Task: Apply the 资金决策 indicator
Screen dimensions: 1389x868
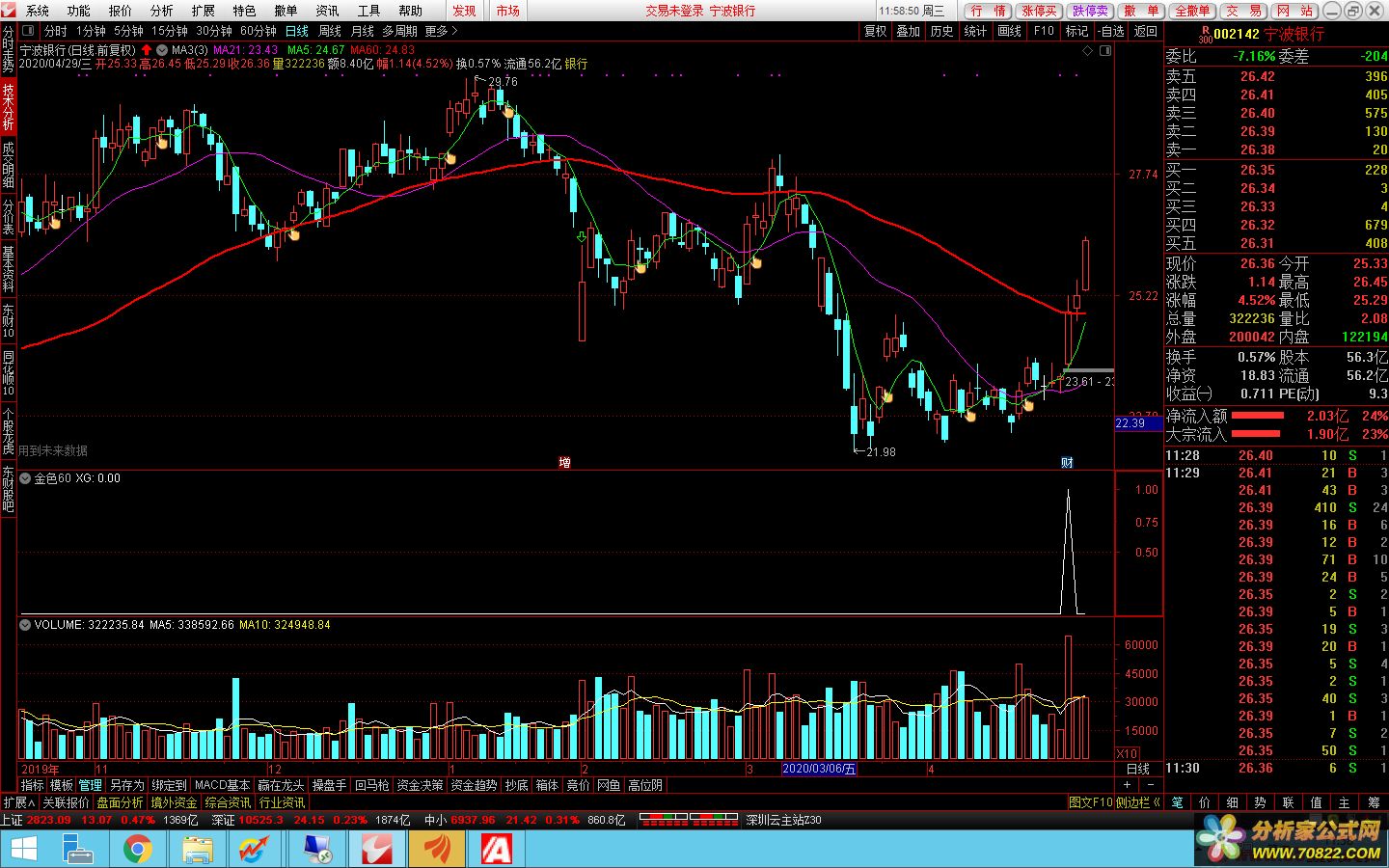Action: coord(420,785)
